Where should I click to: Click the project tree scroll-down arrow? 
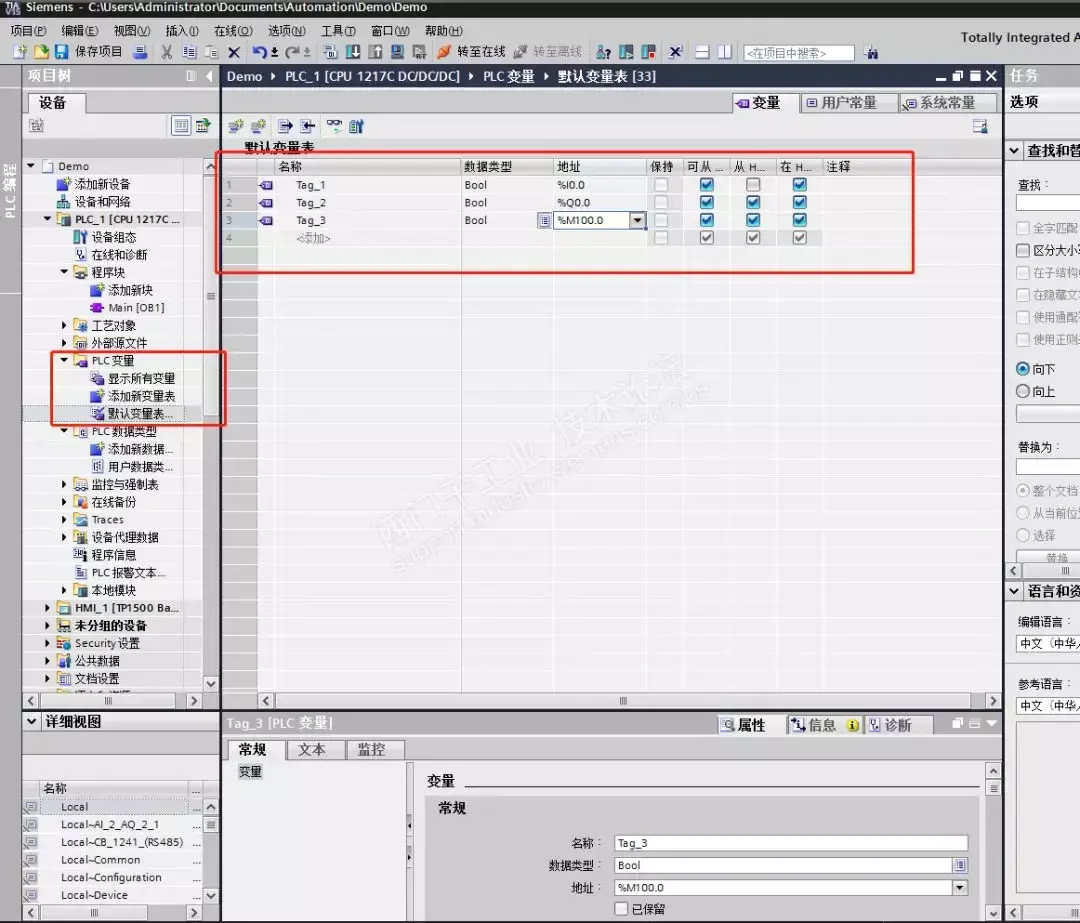pos(211,683)
